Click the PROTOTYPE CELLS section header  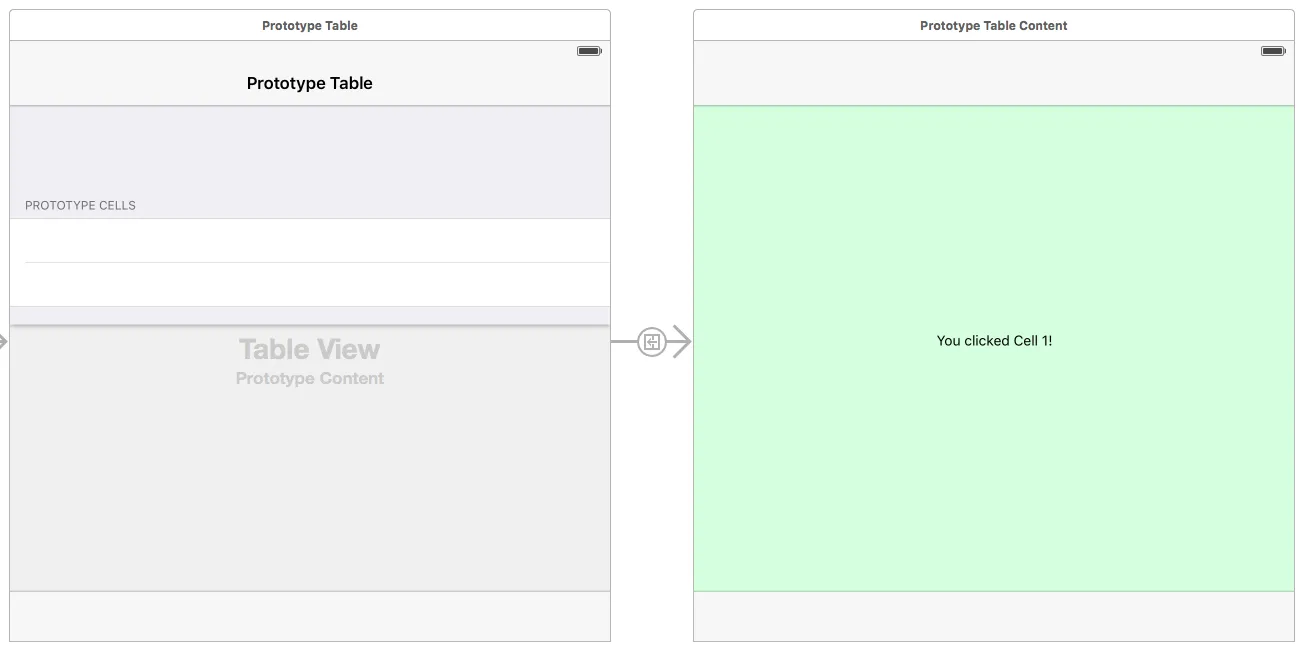click(x=80, y=205)
